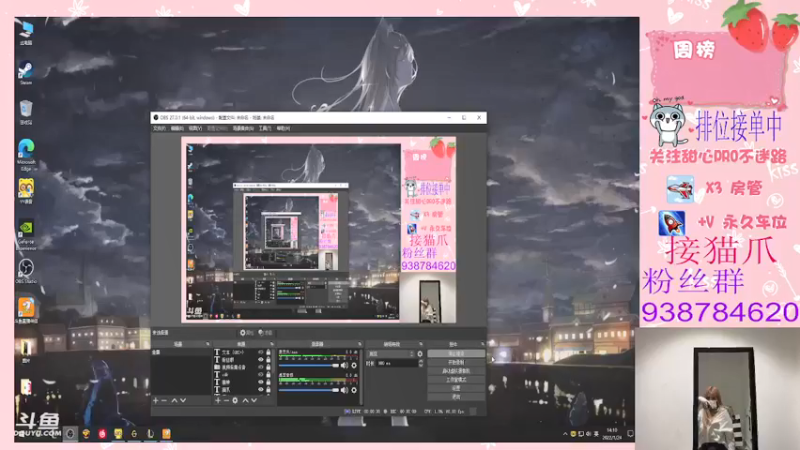Toggle lock icon of the last visible source
800x450 pixels.
(x=268, y=390)
